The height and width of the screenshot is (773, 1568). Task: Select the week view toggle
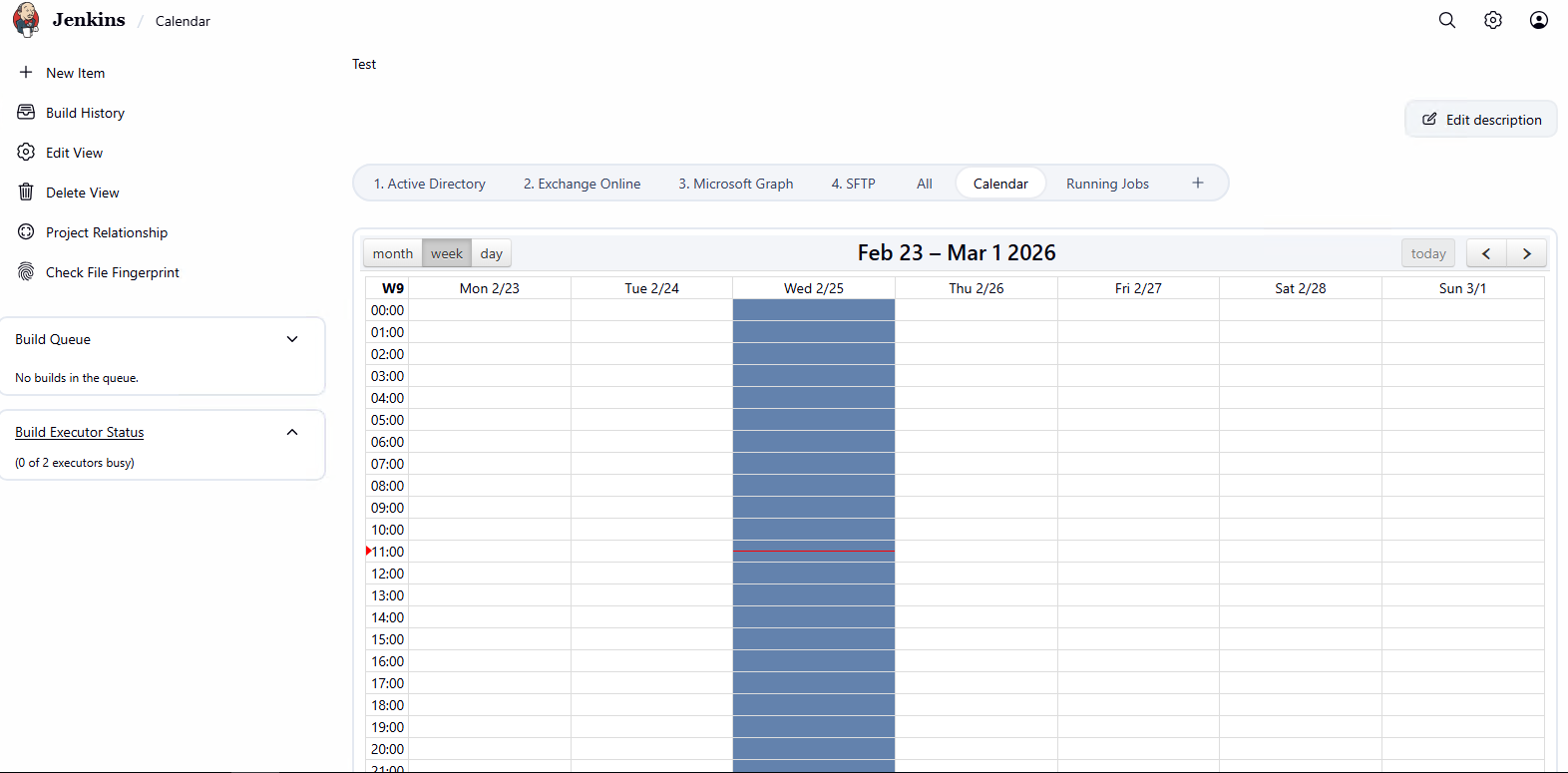tap(446, 253)
